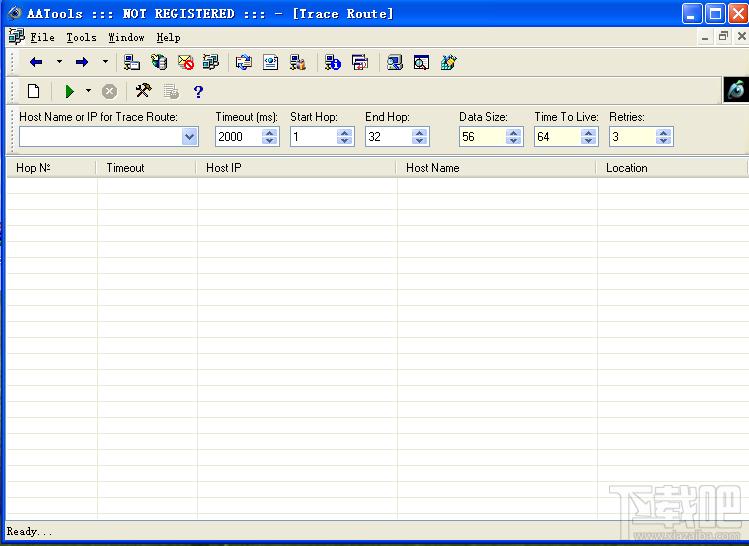This screenshot has height=546, width=749.
Task: Click the Retries field showing 3
Action: [x=632, y=137]
